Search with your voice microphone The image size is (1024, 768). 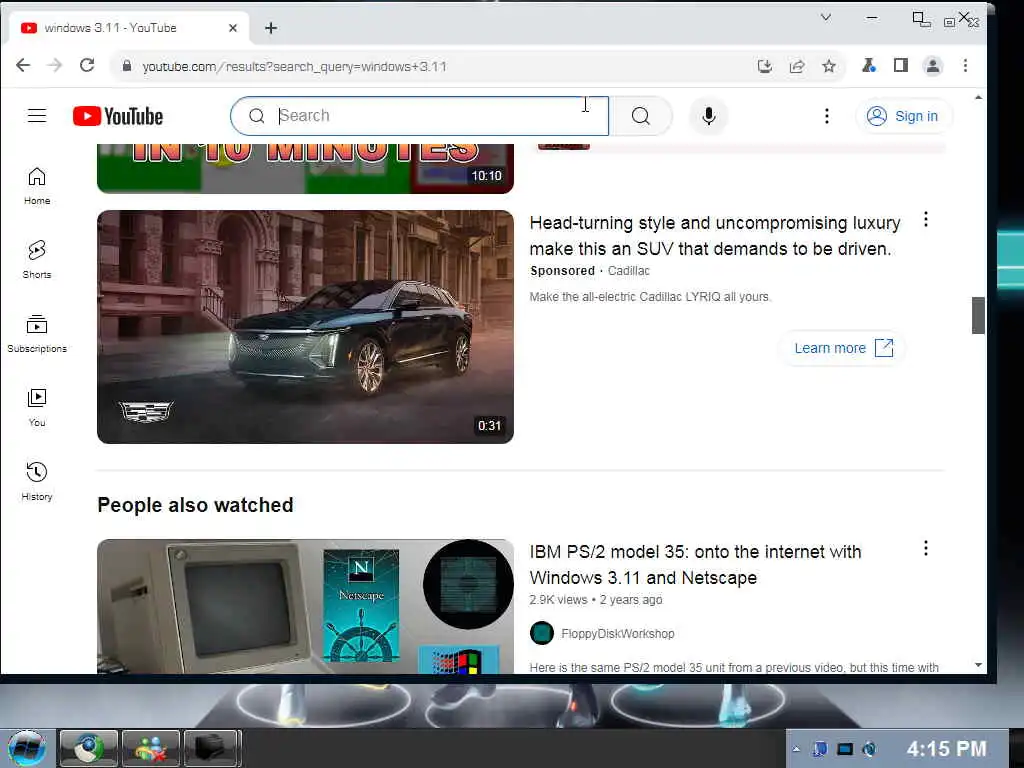click(x=709, y=116)
